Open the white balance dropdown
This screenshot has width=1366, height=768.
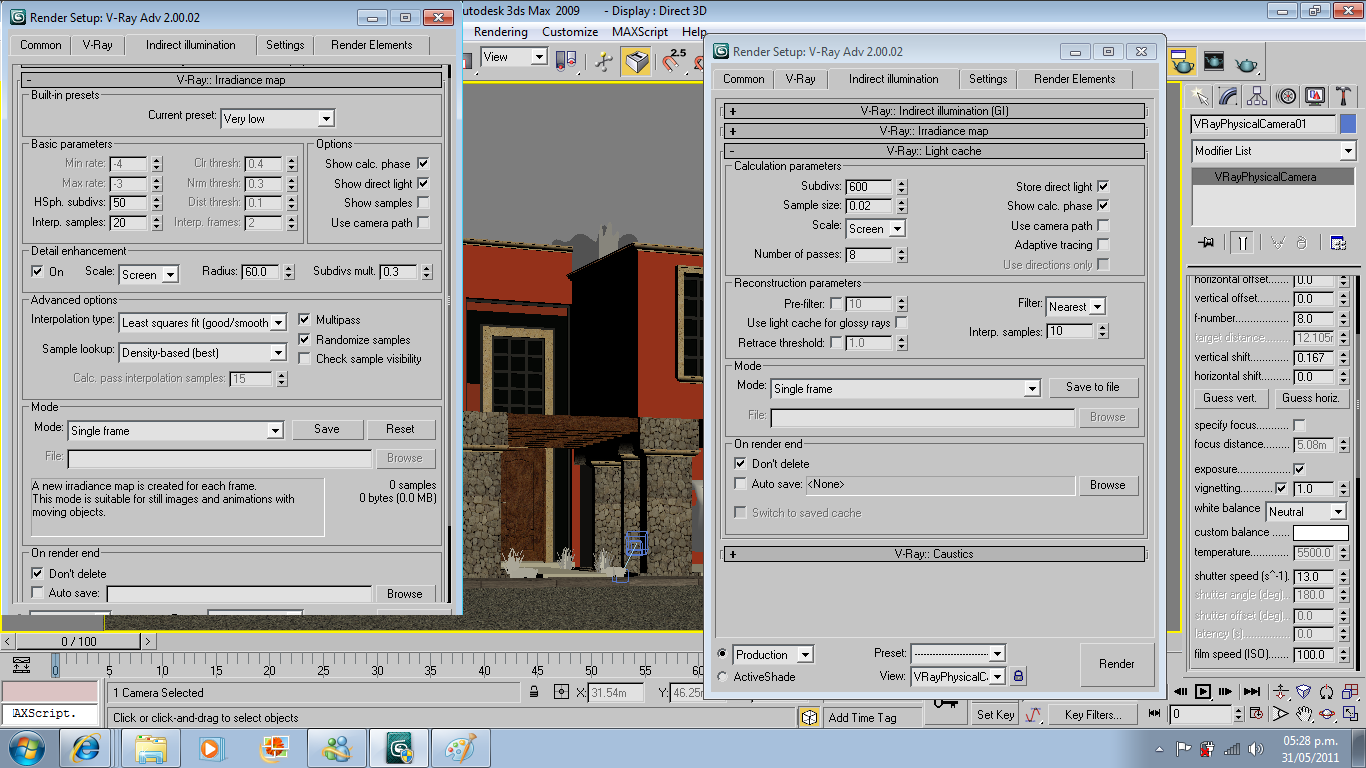click(1306, 511)
